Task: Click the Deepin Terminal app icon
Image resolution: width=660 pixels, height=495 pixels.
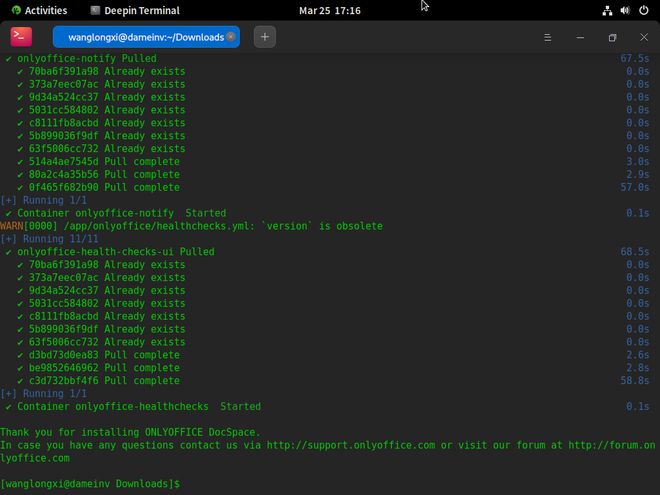Action: 21,37
